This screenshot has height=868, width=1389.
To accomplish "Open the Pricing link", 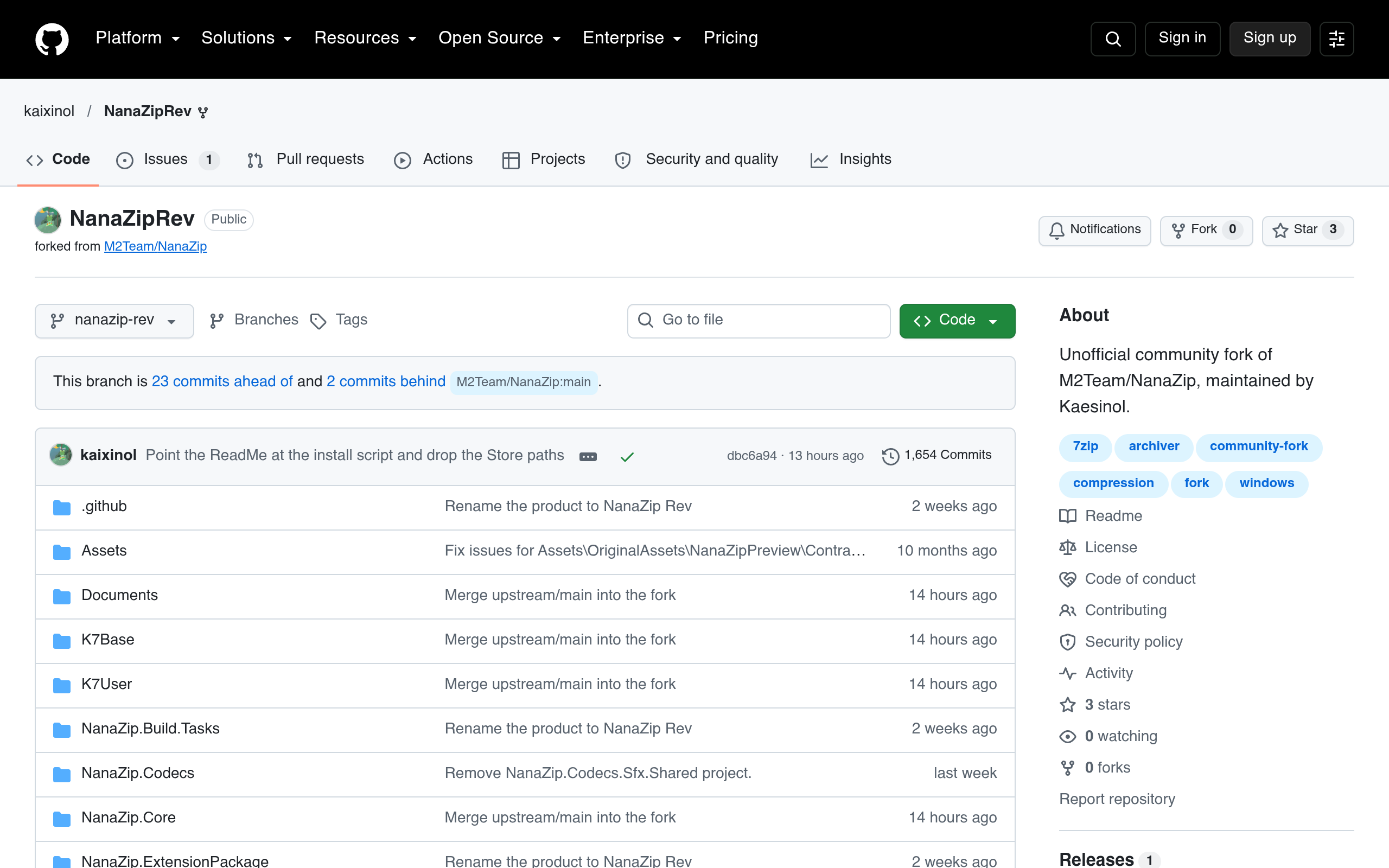I will (x=730, y=38).
